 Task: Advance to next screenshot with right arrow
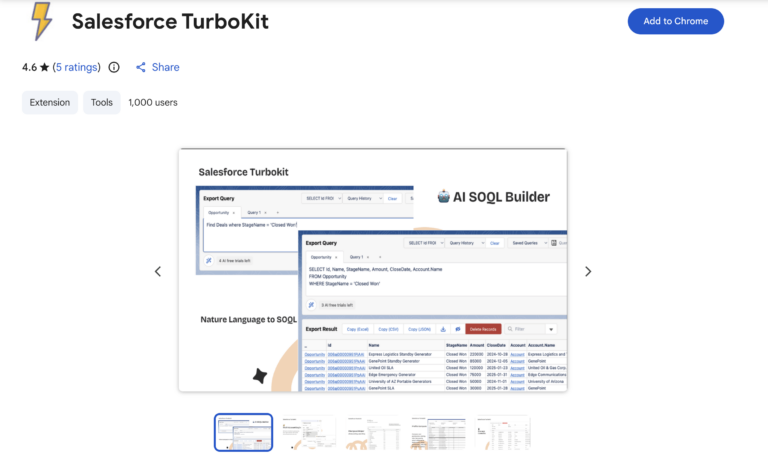[588, 271]
